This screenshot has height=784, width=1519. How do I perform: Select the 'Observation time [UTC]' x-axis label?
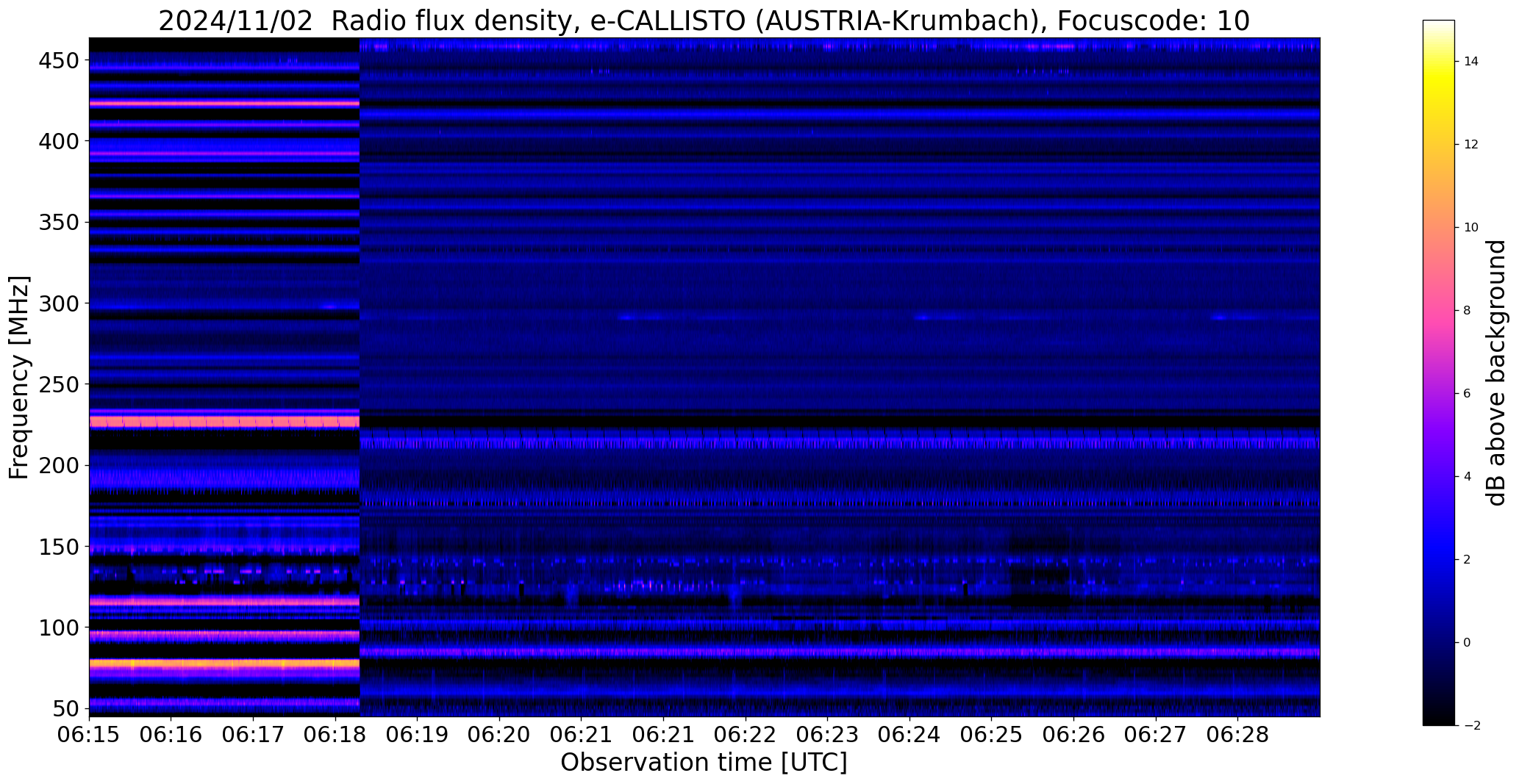click(x=704, y=762)
